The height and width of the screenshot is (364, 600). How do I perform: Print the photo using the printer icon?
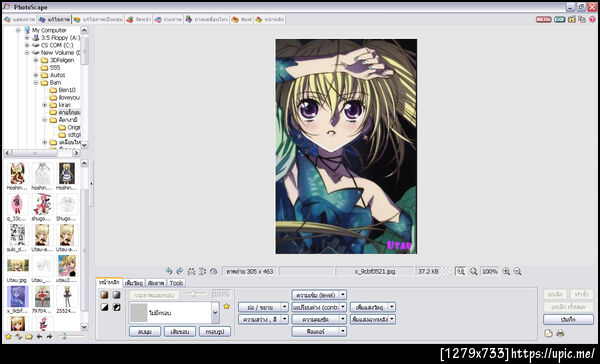[x=560, y=333]
